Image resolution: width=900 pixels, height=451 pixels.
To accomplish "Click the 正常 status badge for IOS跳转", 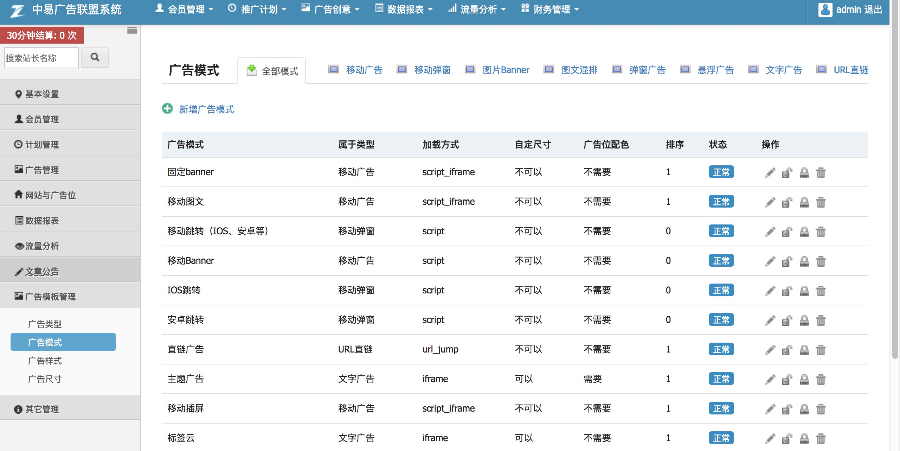I will 721,290.
